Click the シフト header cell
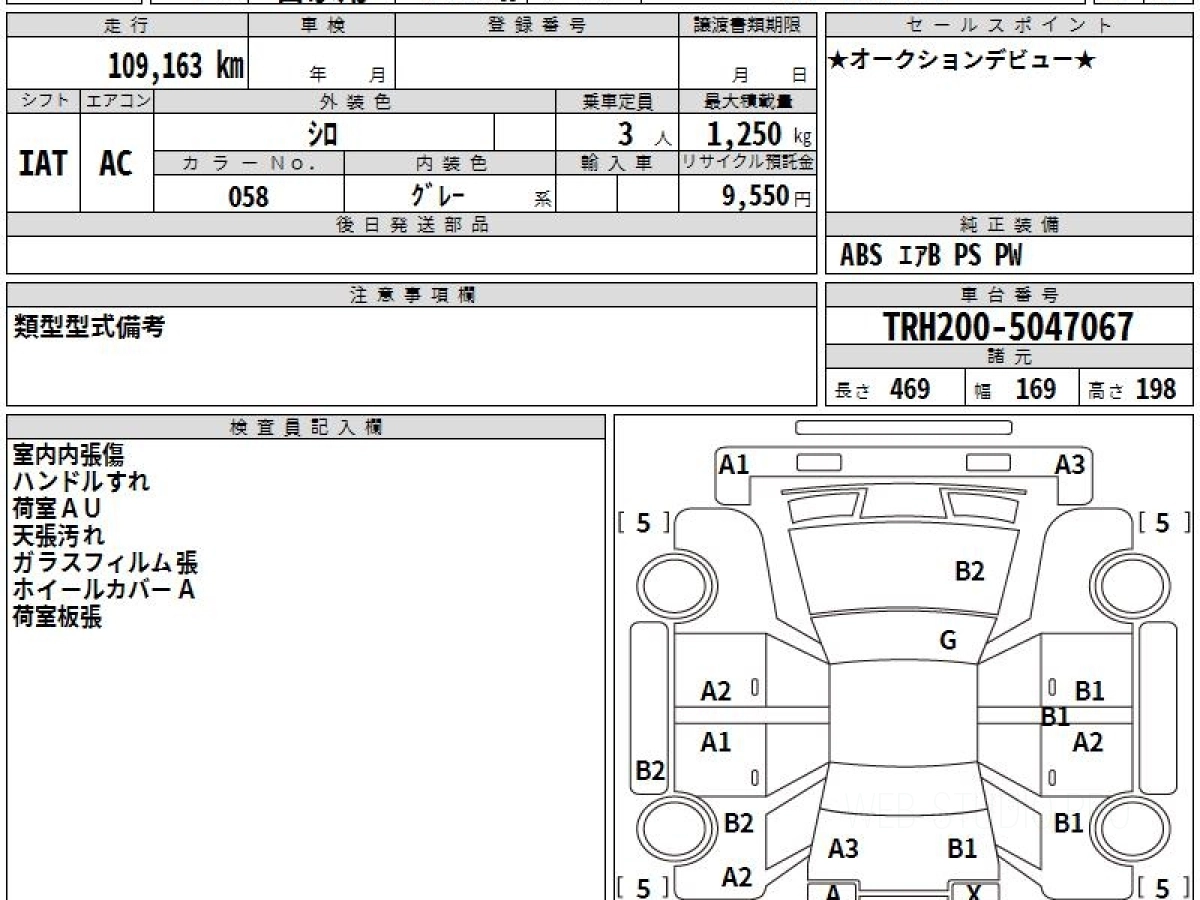This screenshot has width=1200, height=900. tap(44, 101)
